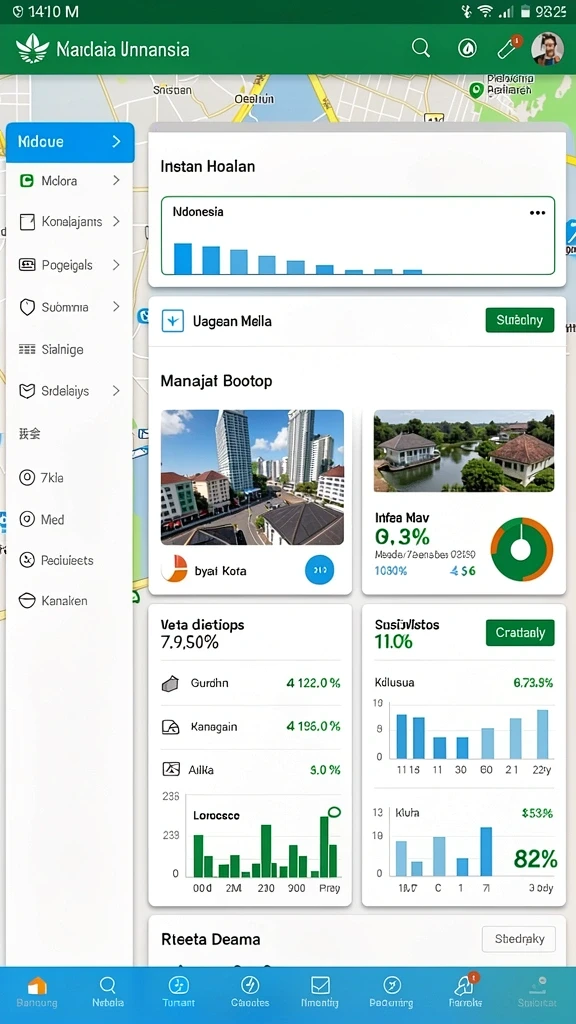Expand the Konalajants sidebar chevron
This screenshot has height=1024, width=576.
tap(116, 221)
